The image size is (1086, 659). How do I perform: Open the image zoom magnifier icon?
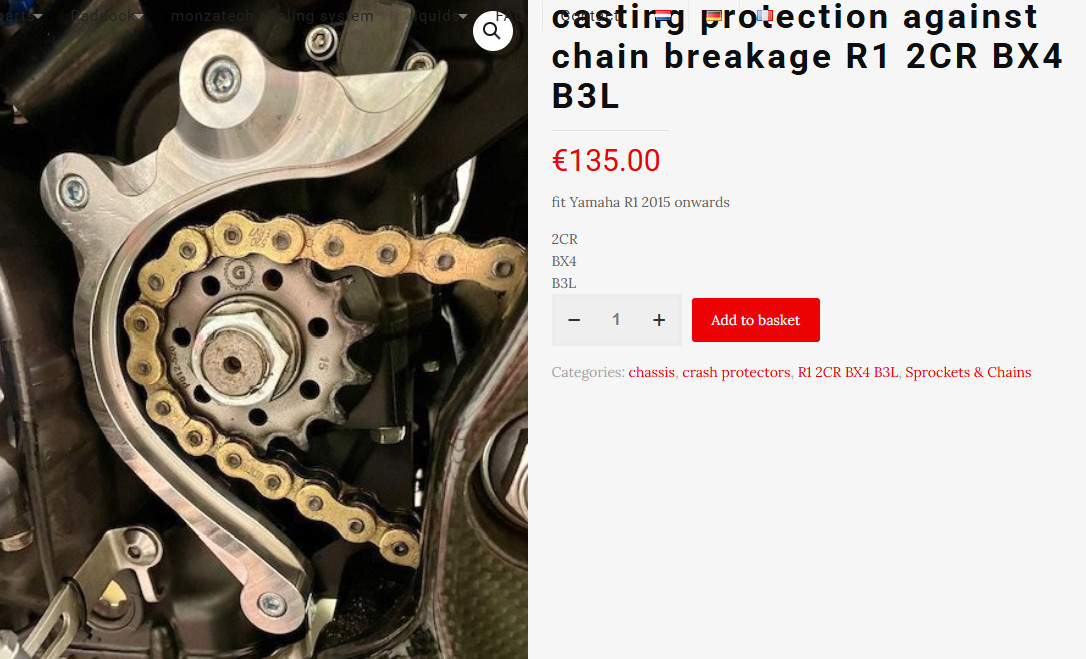(x=492, y=30)
